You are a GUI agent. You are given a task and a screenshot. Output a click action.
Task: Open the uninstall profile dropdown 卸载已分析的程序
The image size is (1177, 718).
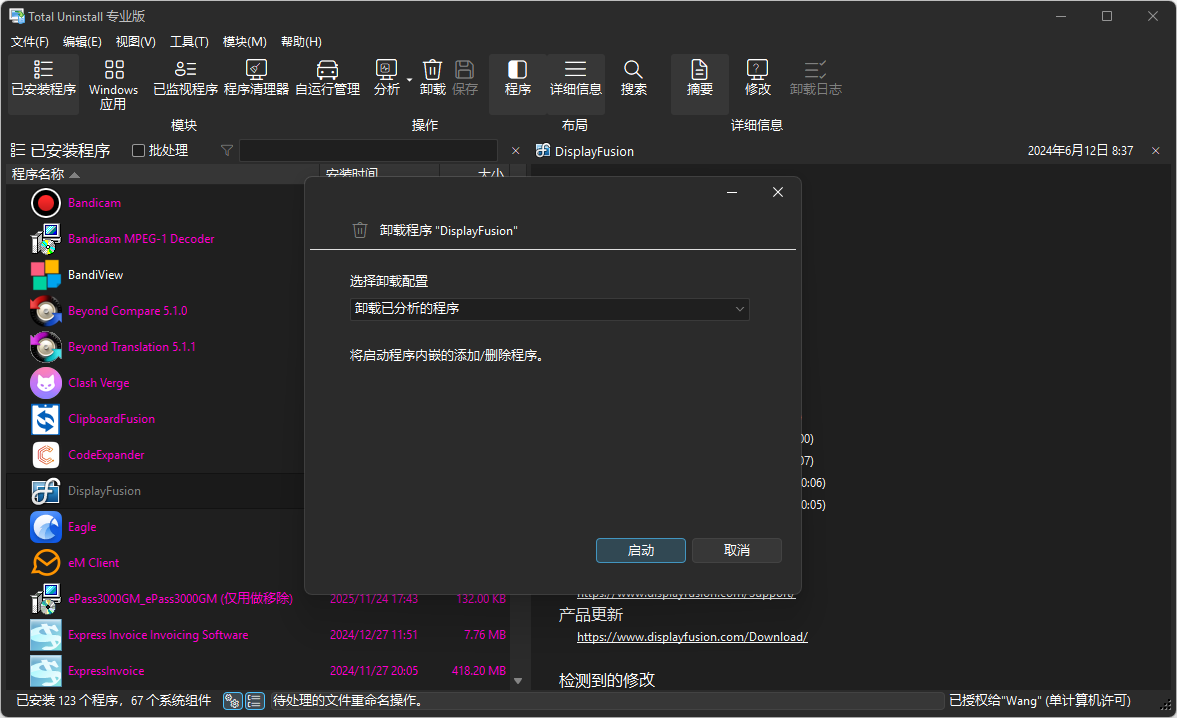click(548, 309)
